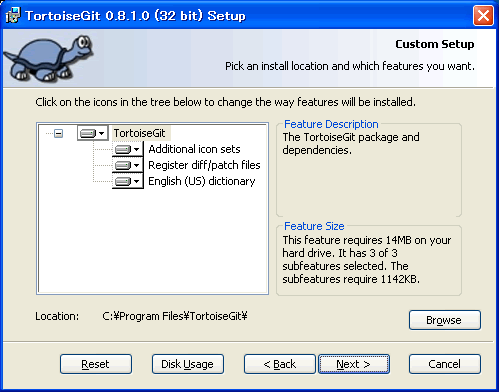Click the TortoiseGit turtle logo
This screenshot has width=499, height=392.
49,59
